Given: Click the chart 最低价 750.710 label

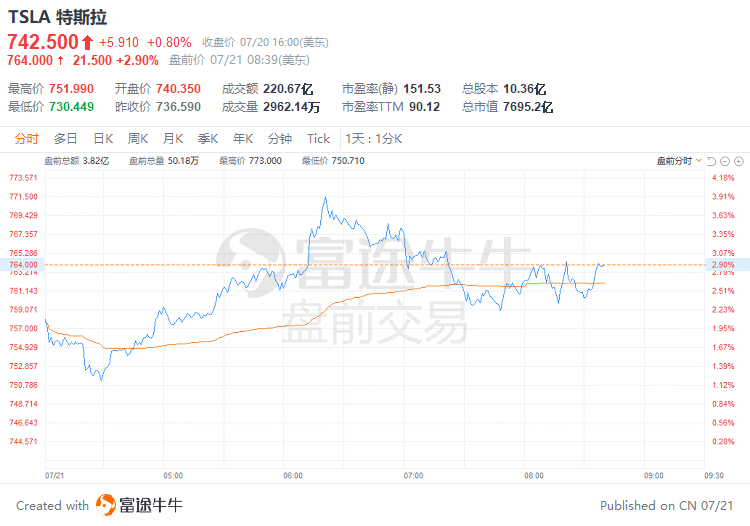Looking at the screenshot, I should (x=333, y=161).
